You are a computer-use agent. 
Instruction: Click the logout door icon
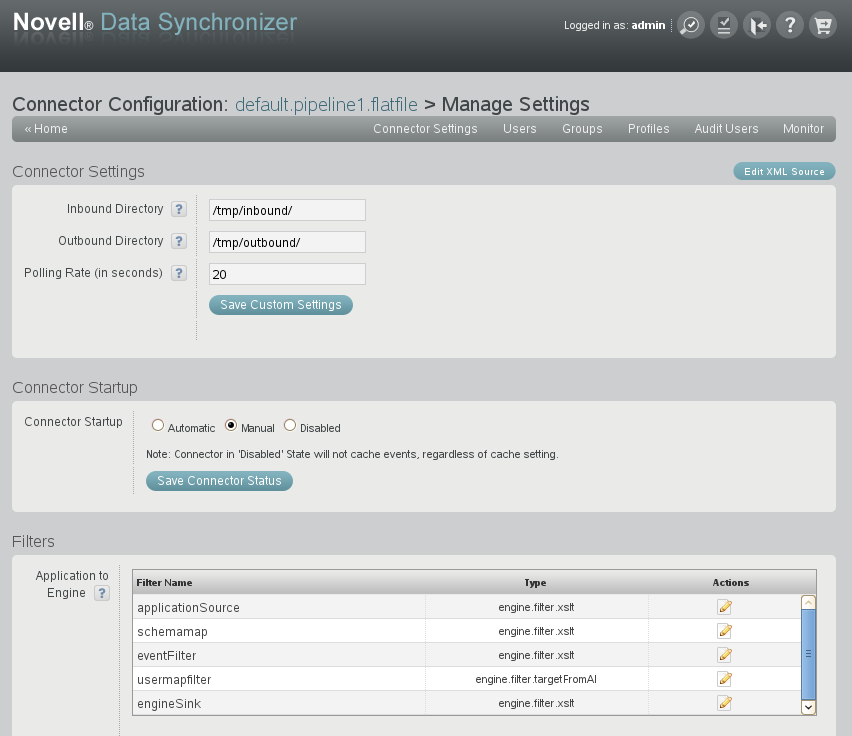pyautogui.click(x=757, y=25)
